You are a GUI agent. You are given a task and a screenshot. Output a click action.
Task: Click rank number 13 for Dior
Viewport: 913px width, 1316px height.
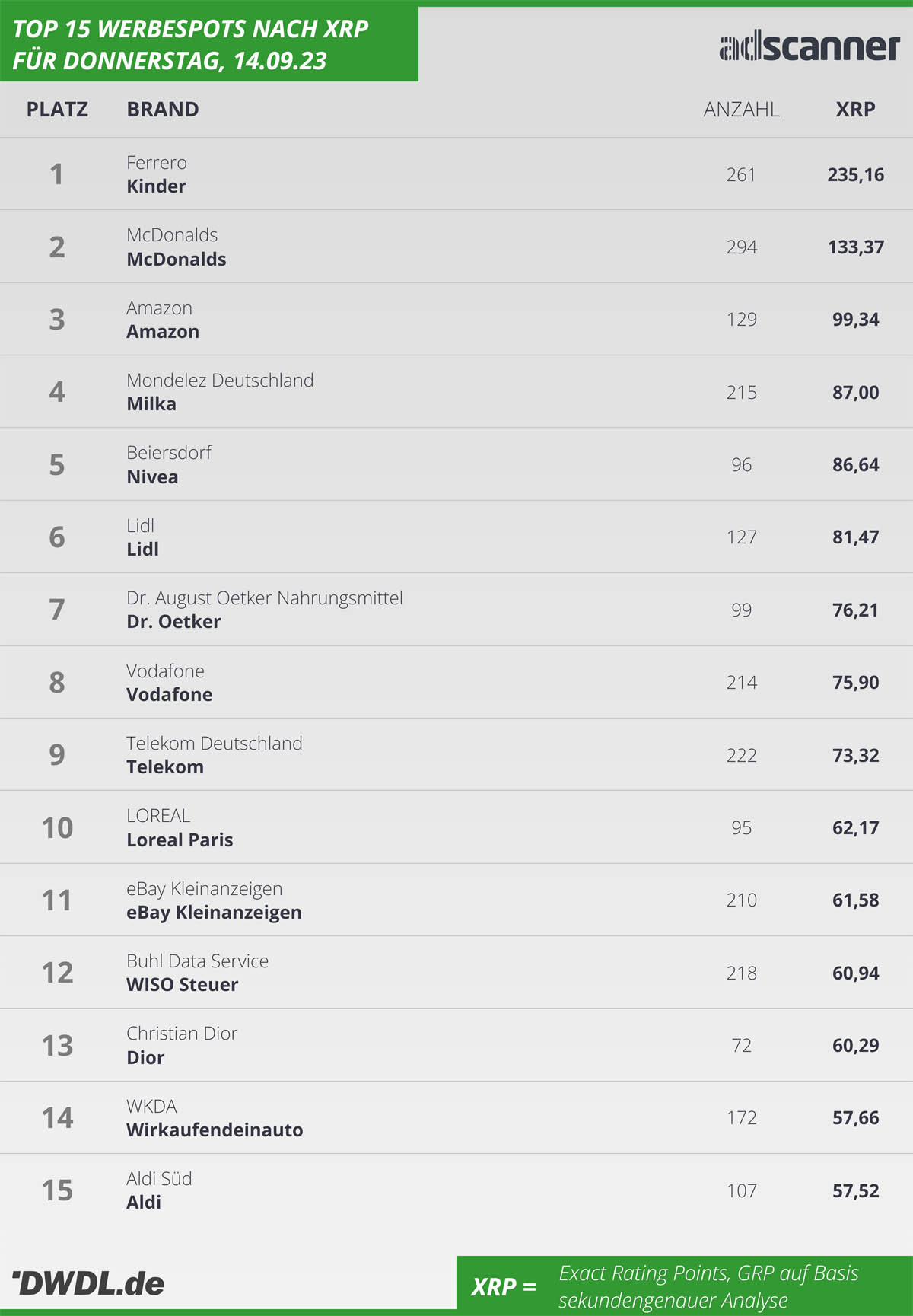[x=57, y=1046]
